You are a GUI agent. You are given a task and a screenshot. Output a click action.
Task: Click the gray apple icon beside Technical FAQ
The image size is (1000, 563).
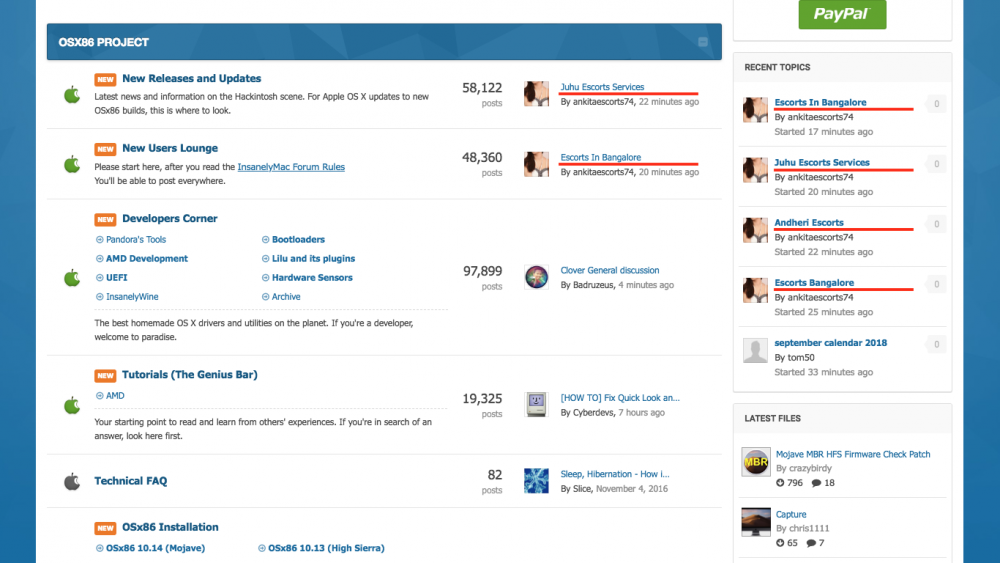point(72,481)
